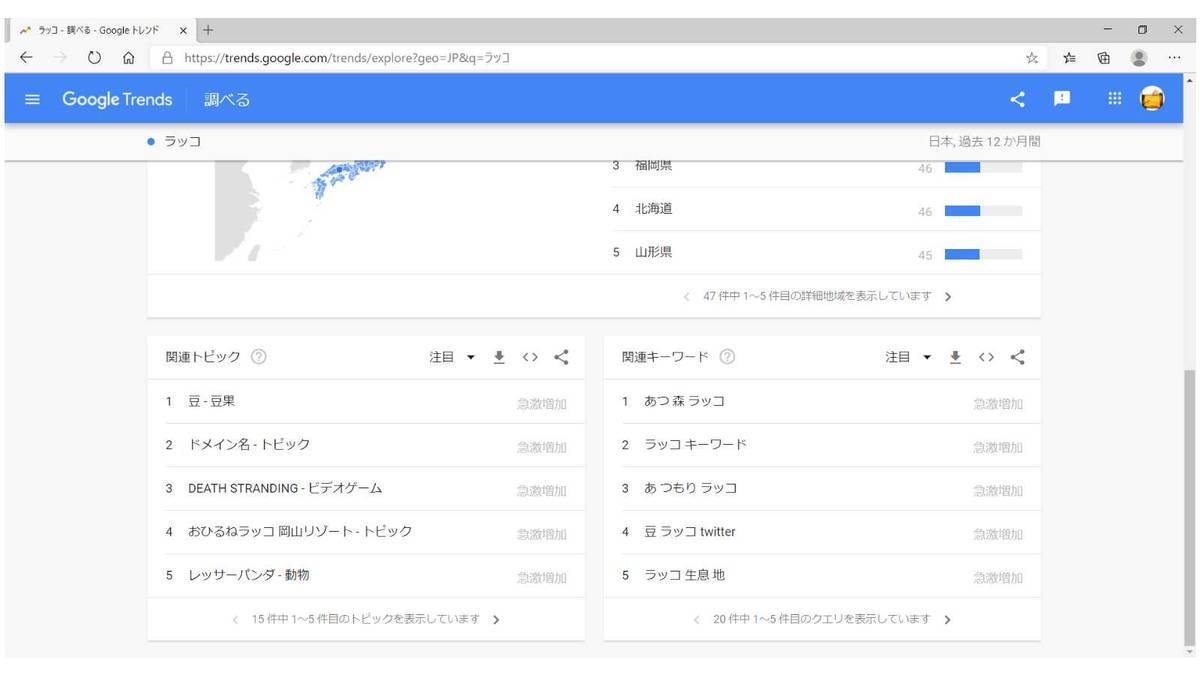
Task: Open query あつ 森 ラッコ
Action: coord(822,402)
